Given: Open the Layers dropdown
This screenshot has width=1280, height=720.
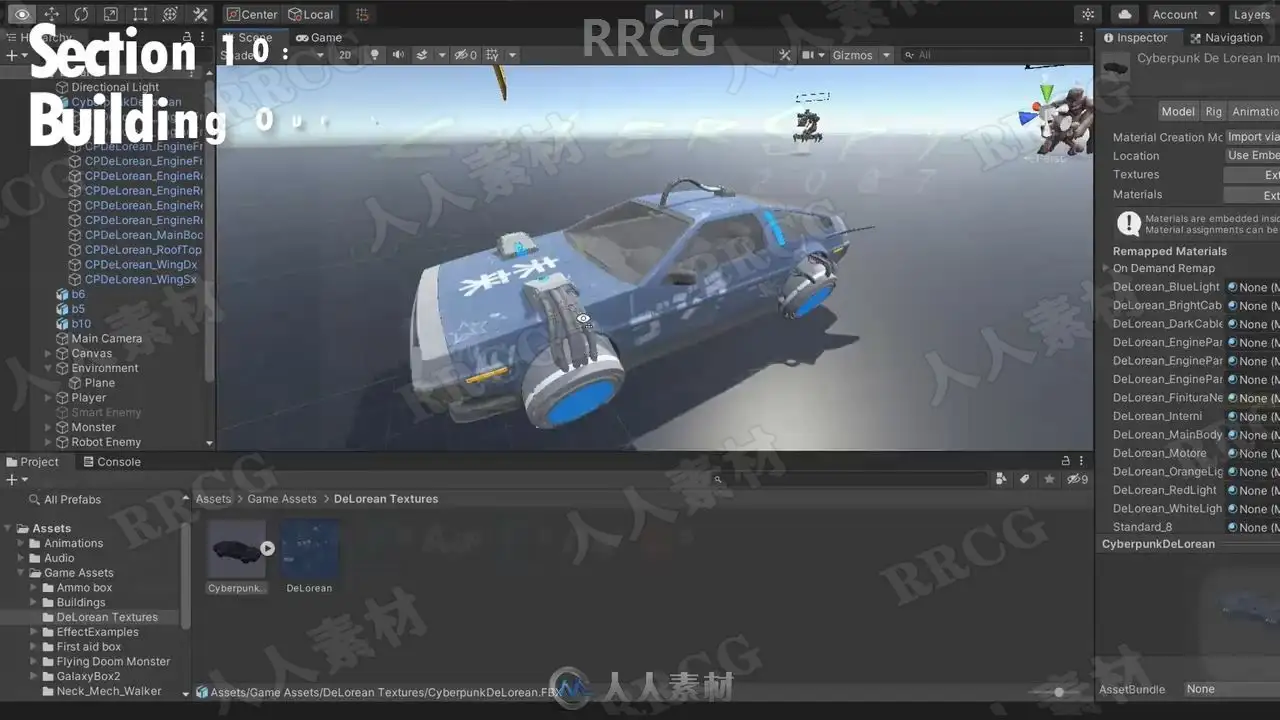Looking at the screenshot, I should 1252,14.
